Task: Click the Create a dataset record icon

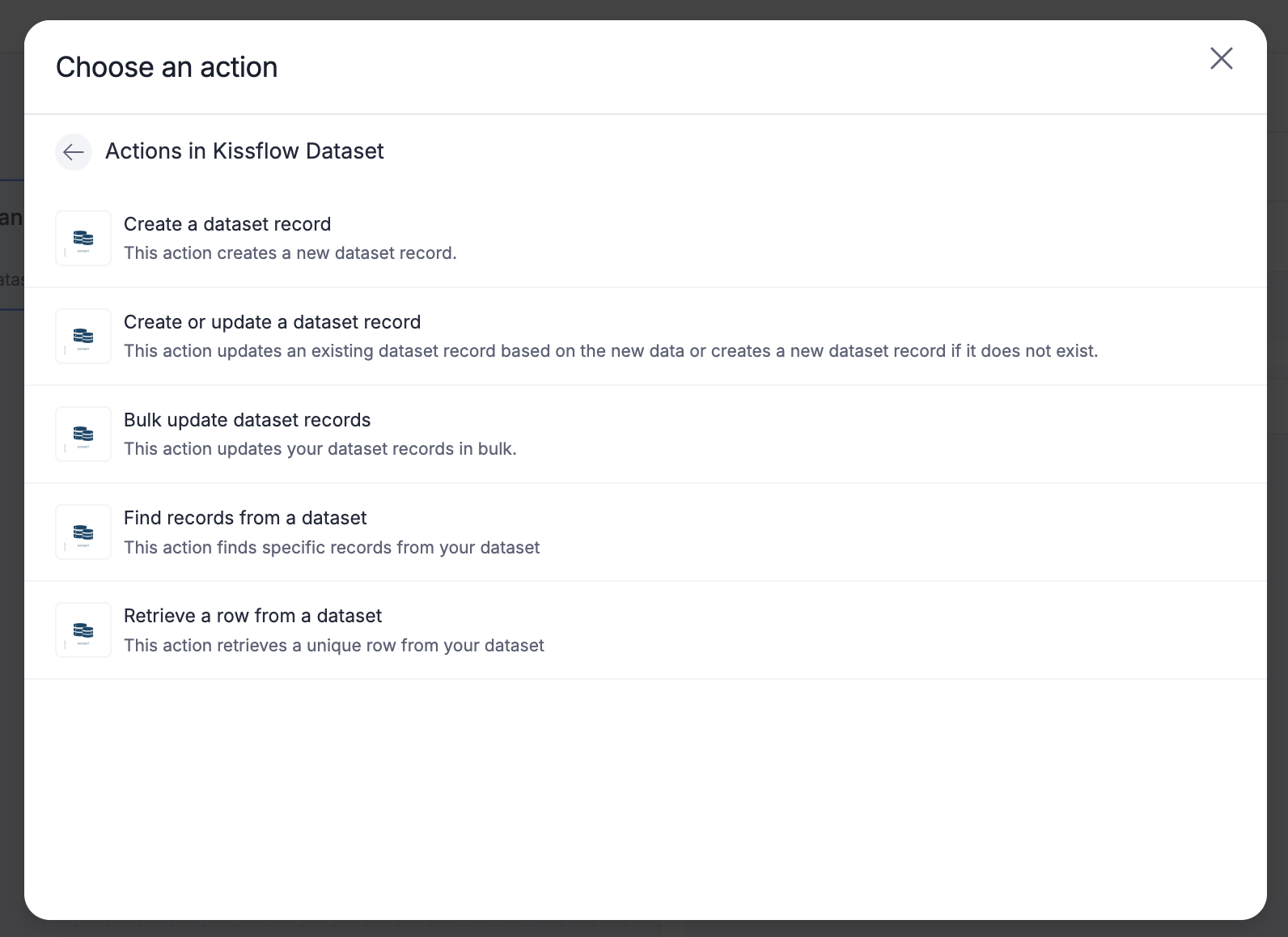Action: point(83,239)
